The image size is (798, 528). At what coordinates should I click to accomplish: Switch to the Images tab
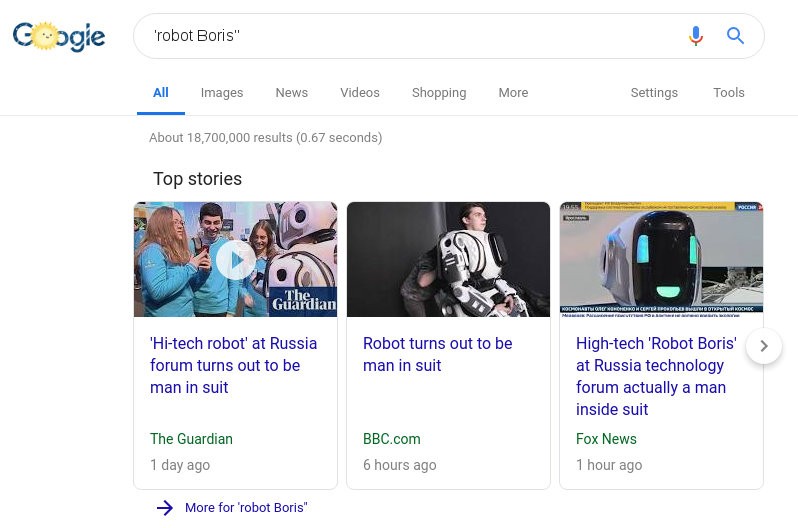pyautogui.click(x=222, y=93)
